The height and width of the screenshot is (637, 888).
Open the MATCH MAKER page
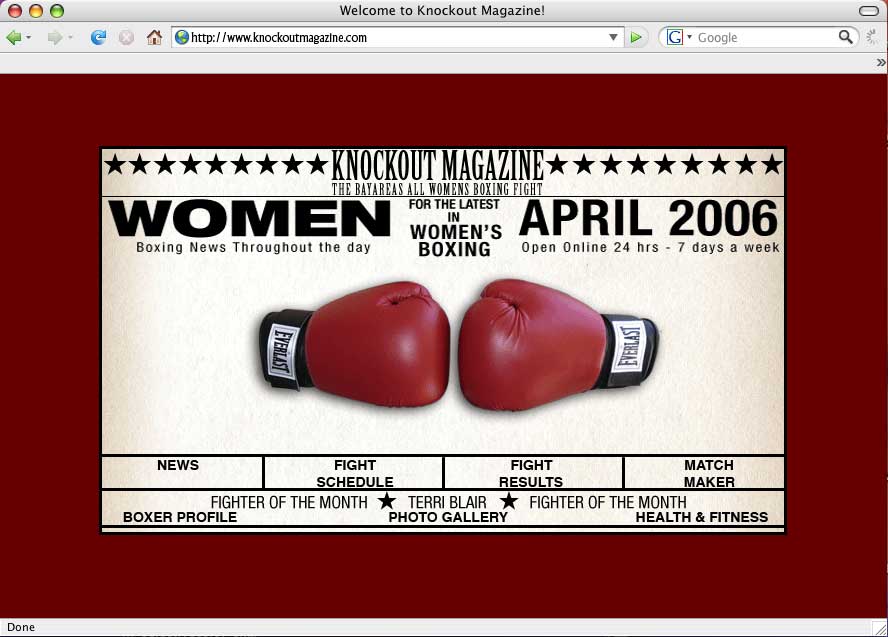(x=708, y=473)
